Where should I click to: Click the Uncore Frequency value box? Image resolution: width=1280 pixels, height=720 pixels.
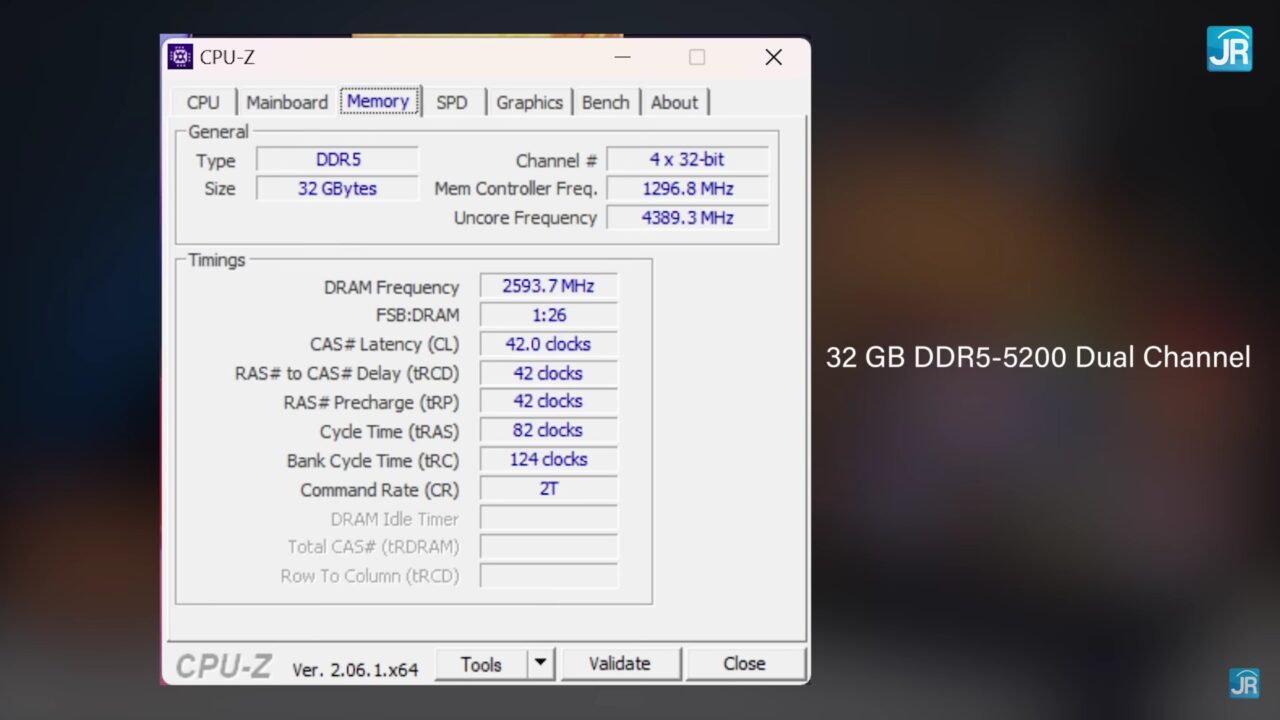coord(687,218)
